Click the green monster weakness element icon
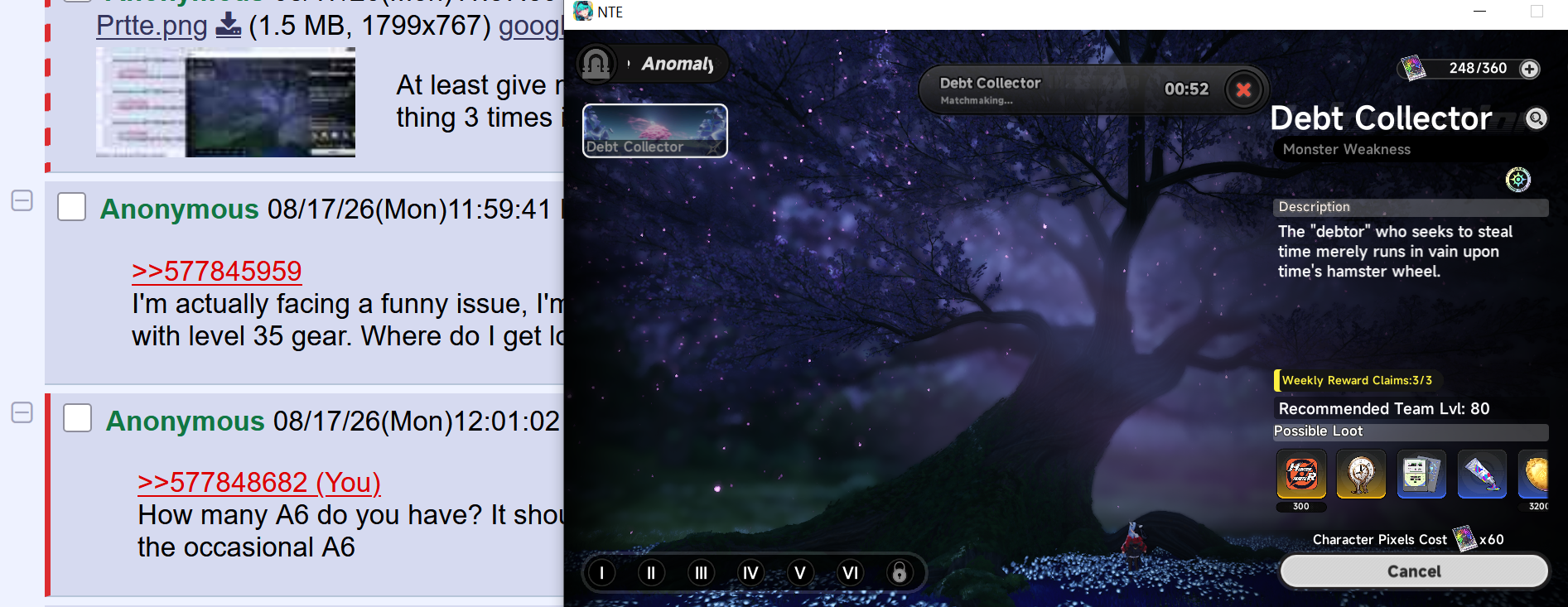 (1517, 179)
